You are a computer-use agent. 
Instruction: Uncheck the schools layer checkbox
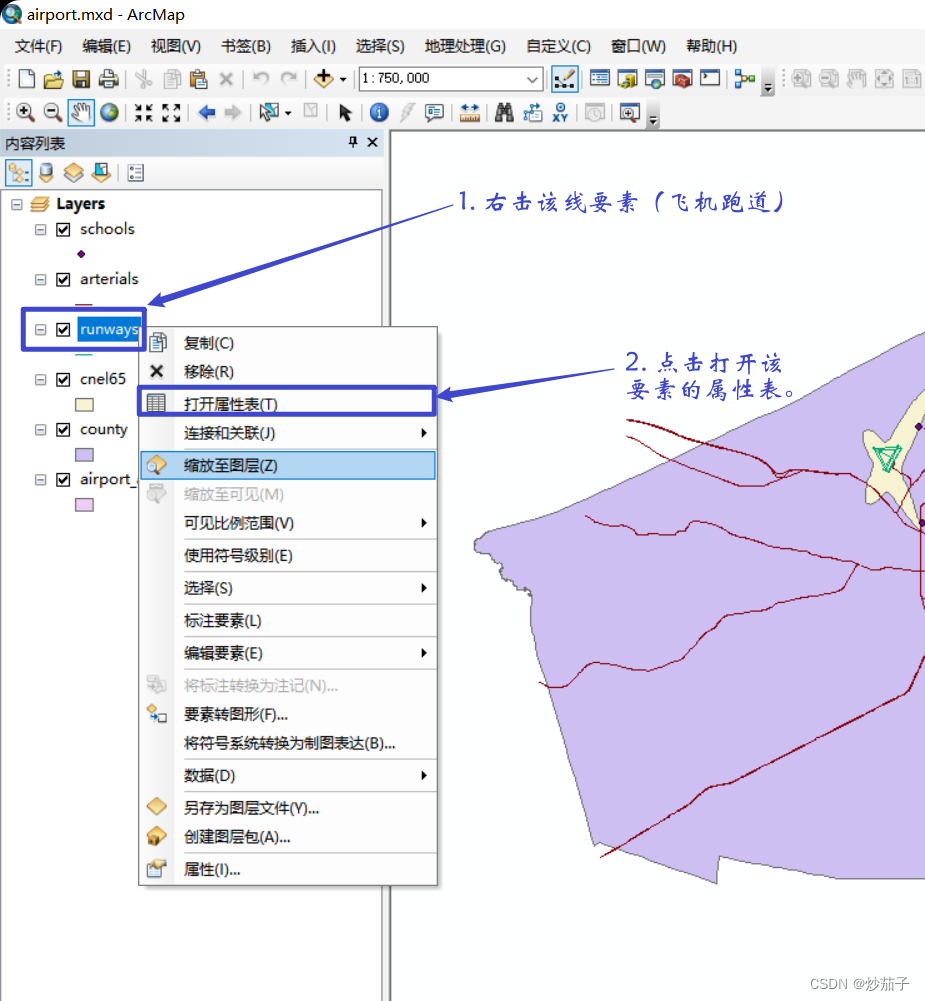coord(63,229)
